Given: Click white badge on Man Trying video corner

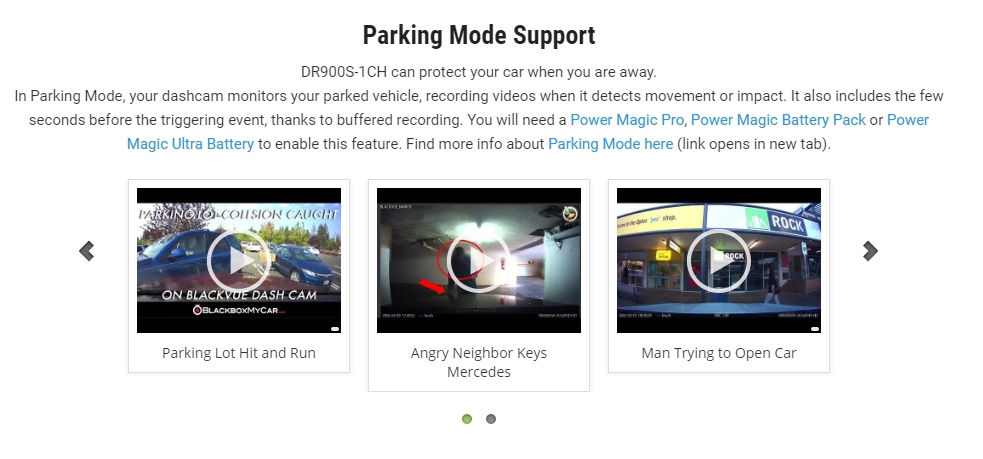Looking at the screenshot, I should click(815, 329).
